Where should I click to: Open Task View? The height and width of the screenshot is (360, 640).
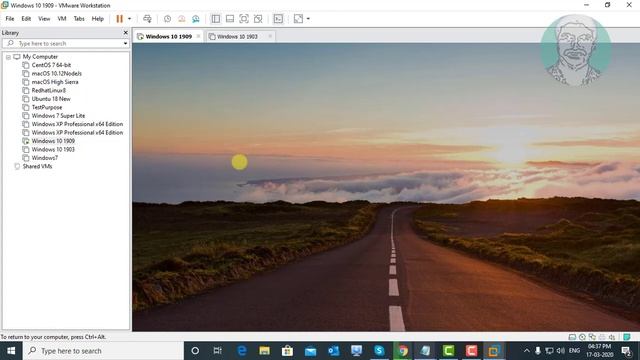coord(218,351)
